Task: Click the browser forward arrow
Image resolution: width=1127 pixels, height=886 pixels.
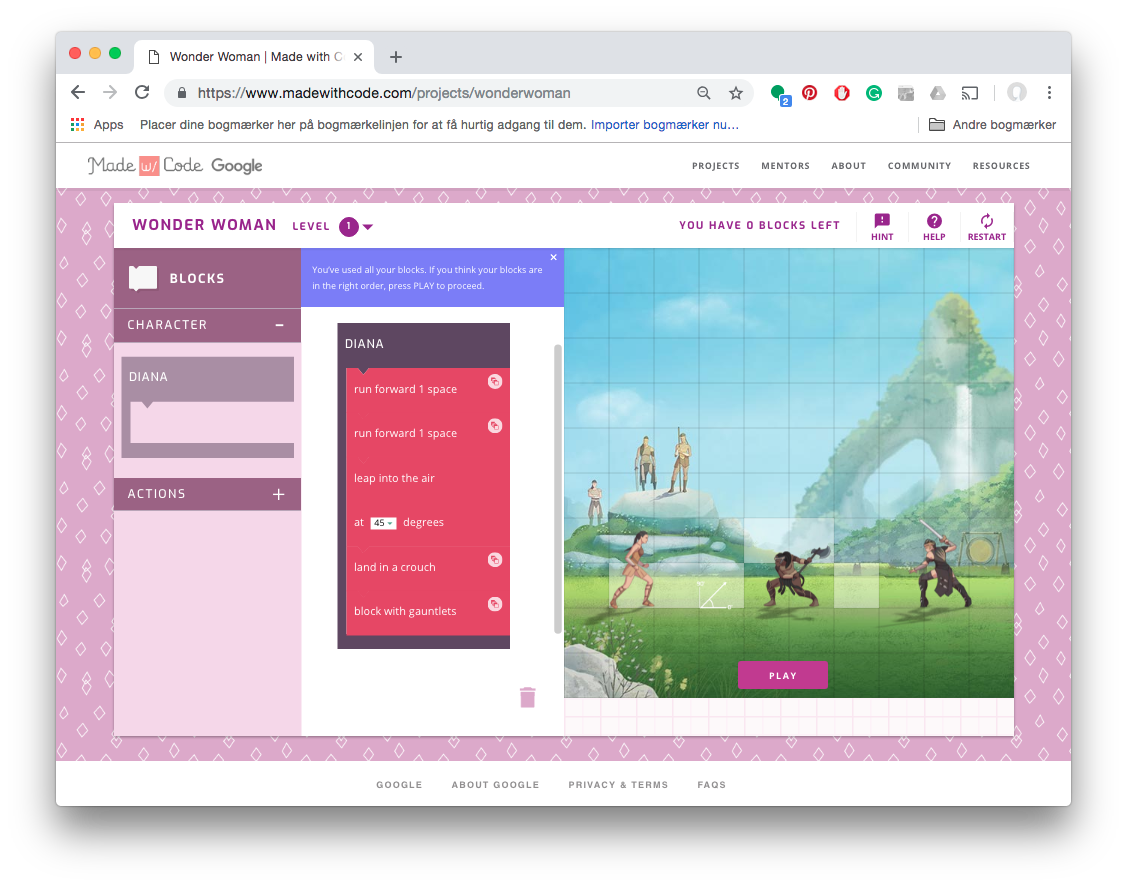Action: point(110,93)
